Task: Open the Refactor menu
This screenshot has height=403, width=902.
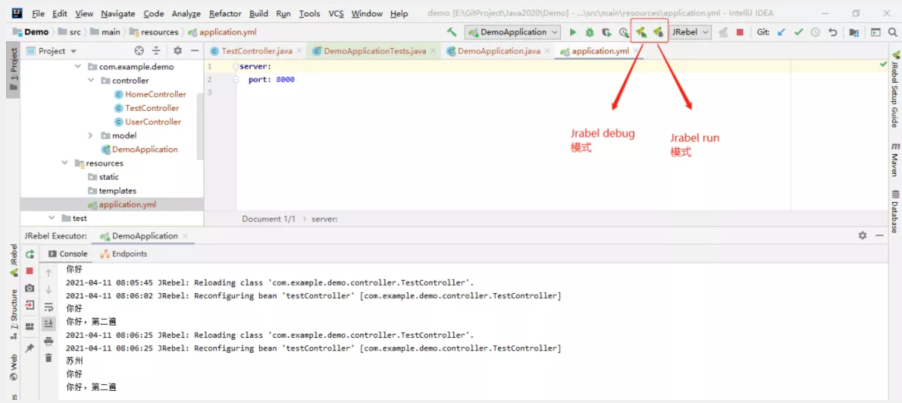Action: tap(226, 13)
